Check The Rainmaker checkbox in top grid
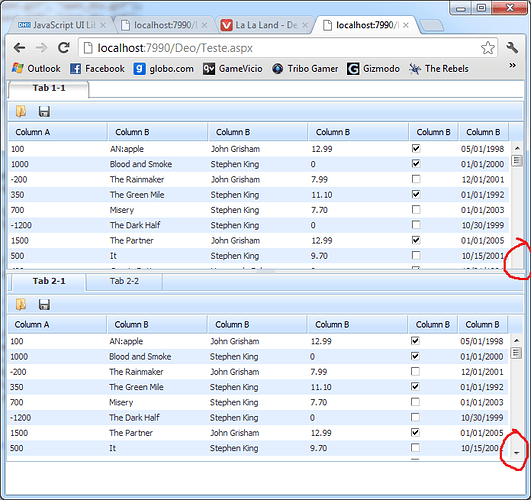This screenshot has width=531, height=500. coord(416,179)
